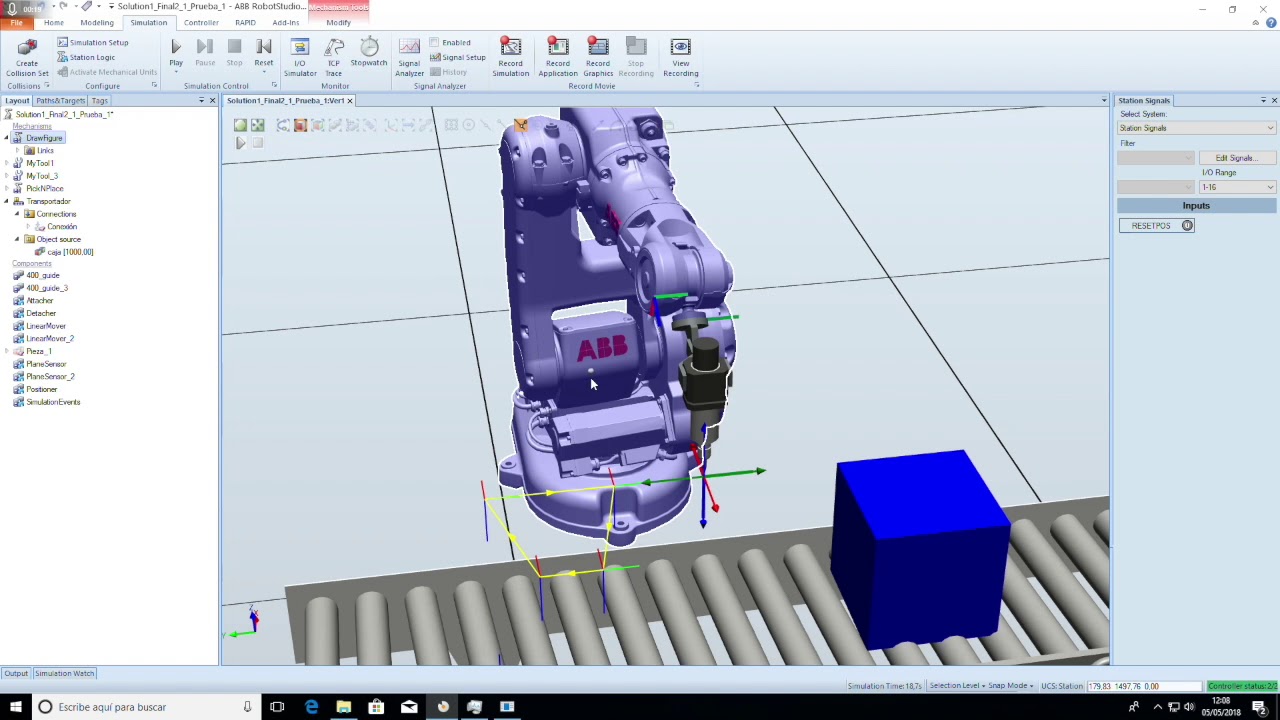The image size is (1280, 720).
Task: Expand the Pieza_1 node
Action: (x=6, y=351)
